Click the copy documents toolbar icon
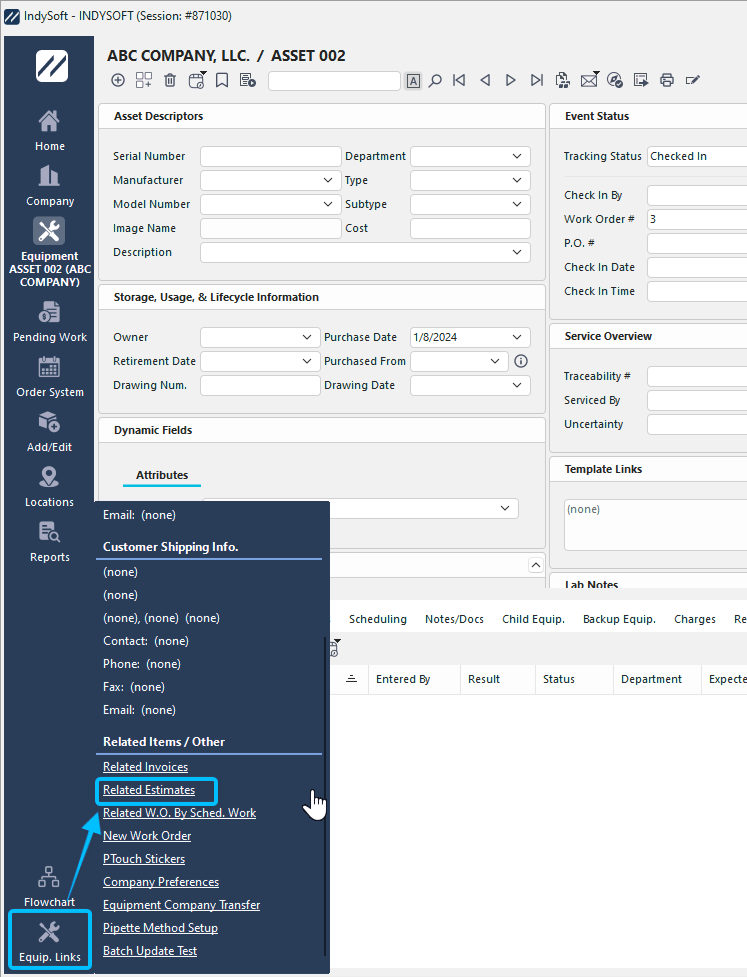Screen dimensions: 747x977 pyautogui.click(x=563, y=80)
